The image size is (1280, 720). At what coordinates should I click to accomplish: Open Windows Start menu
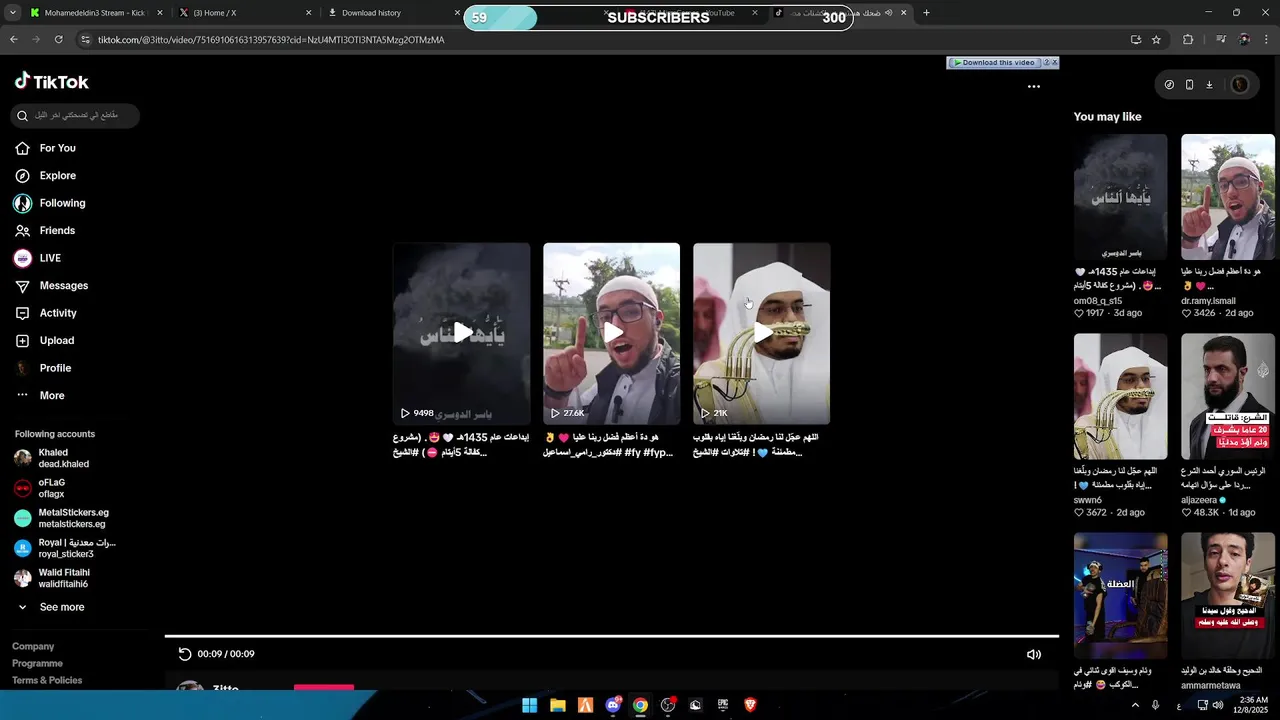pyautogui.click(x=530, y=705)
